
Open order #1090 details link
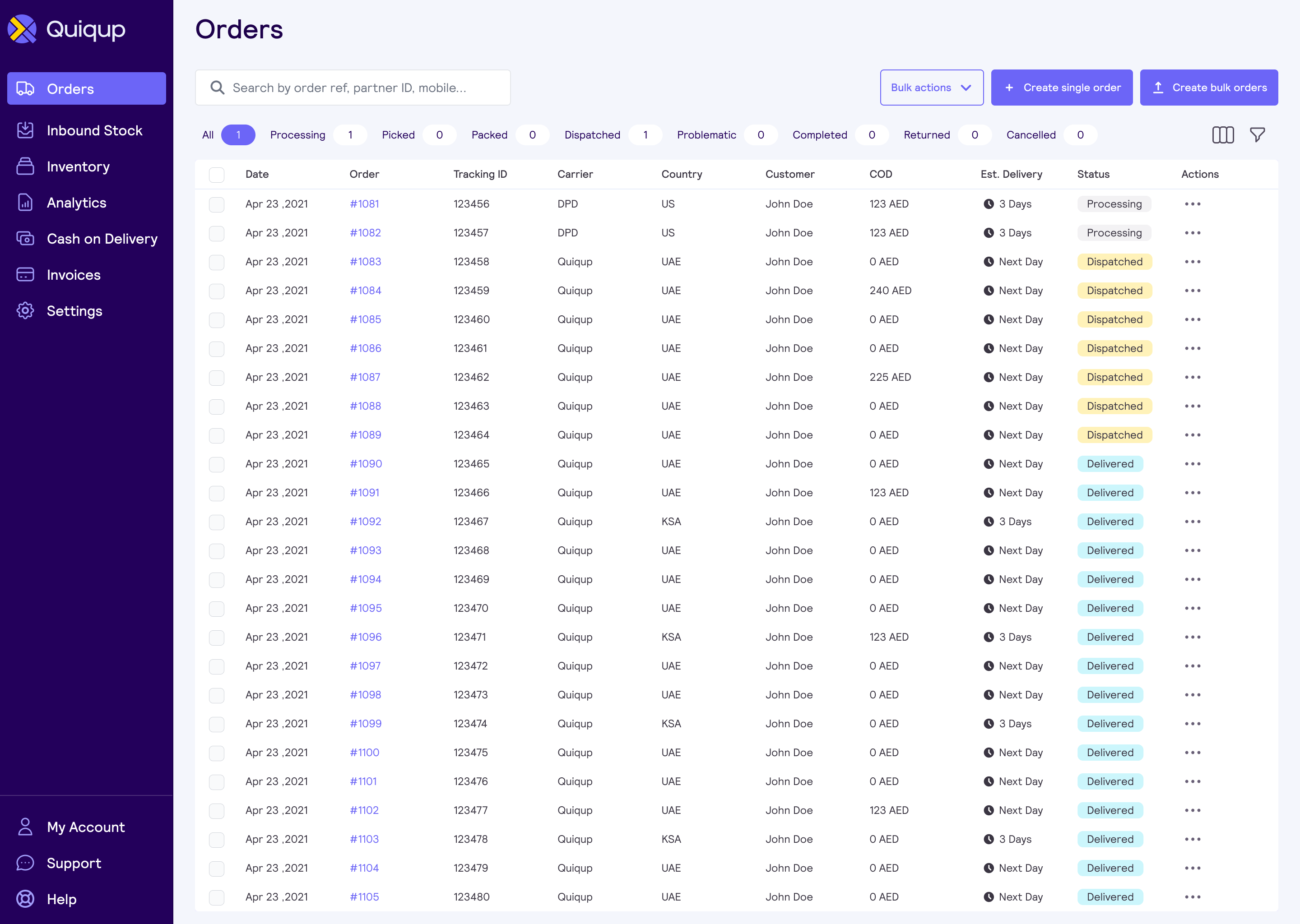tap(366, 464)
